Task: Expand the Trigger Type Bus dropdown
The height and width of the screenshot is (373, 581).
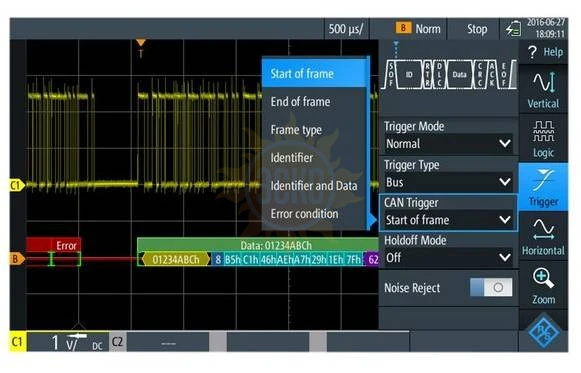Action: click(x=448, y=182)
